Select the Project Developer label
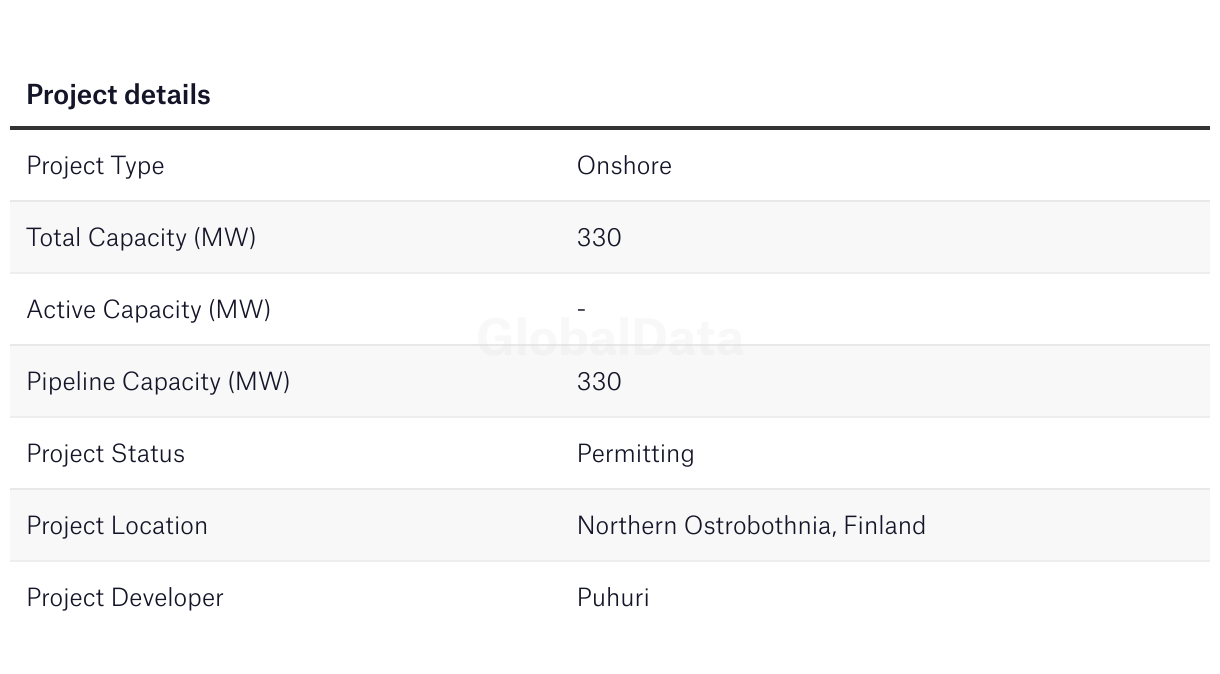1220x674 pixels. [125, 598]
